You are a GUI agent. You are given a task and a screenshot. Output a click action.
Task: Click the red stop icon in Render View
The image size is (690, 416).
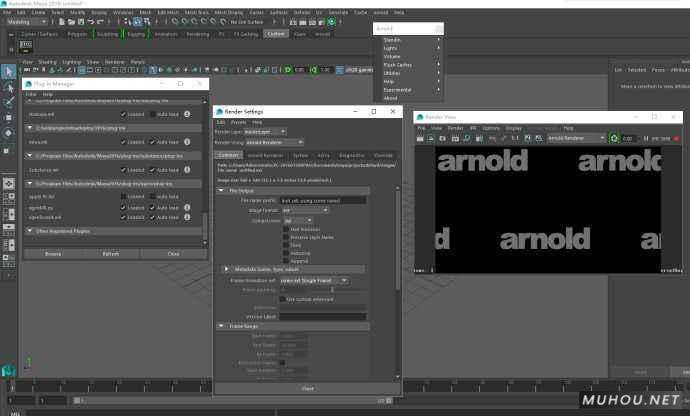676,138
